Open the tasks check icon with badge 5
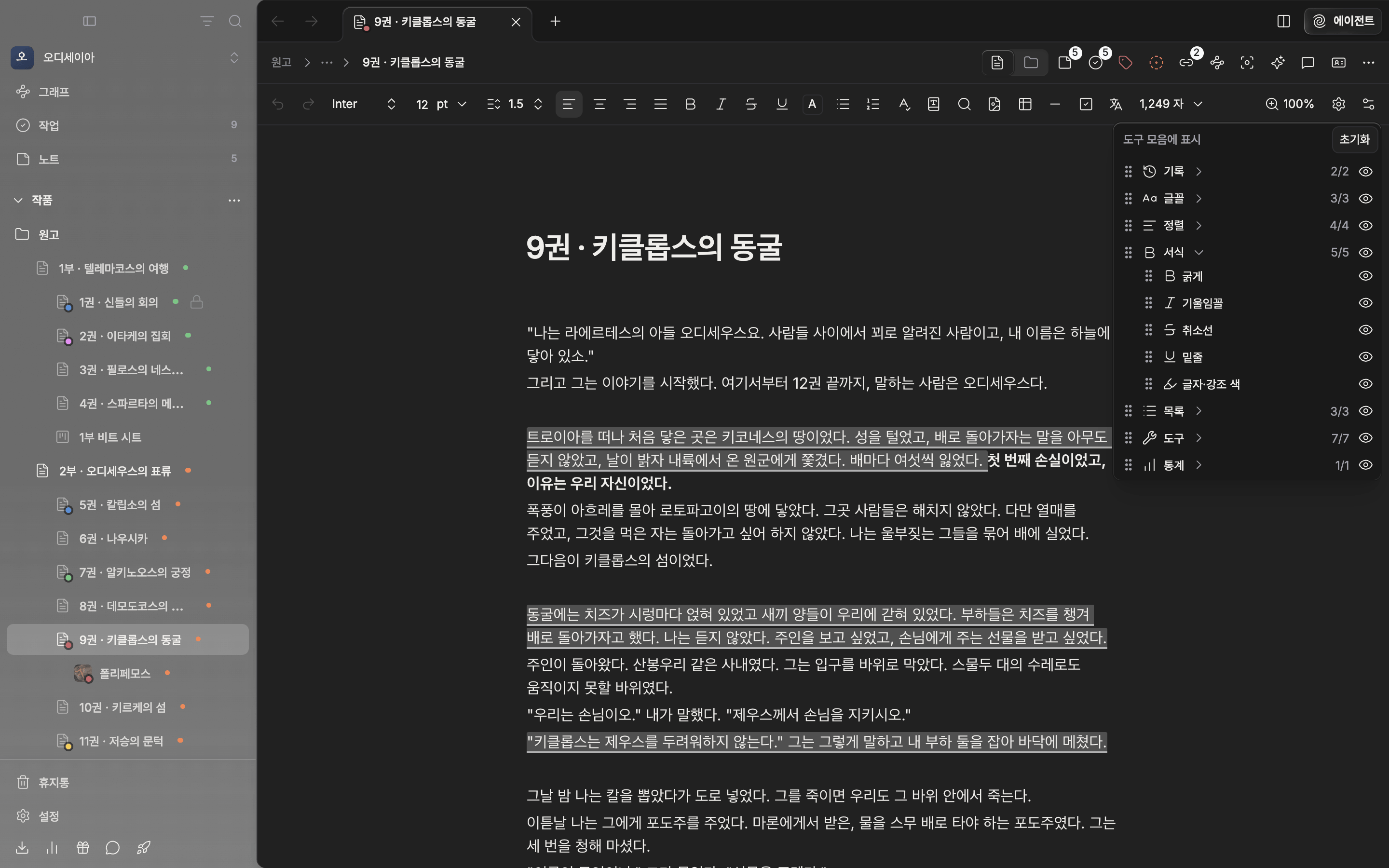 pyautogui.click(x=1096, y=63)
